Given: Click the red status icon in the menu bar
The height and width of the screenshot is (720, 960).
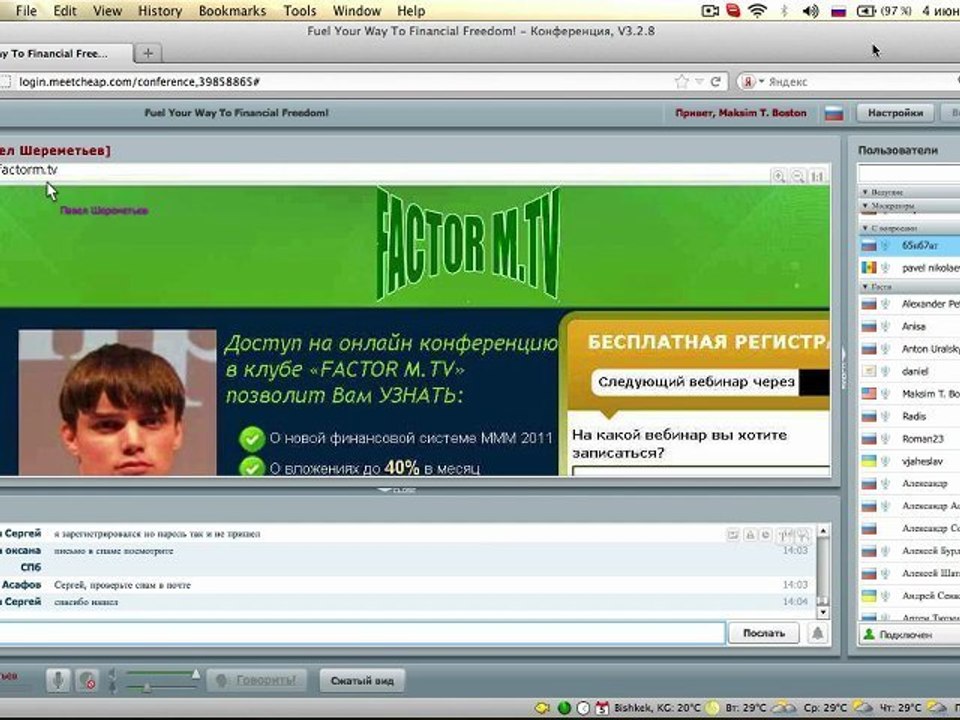Looking at the screenshot, I should coord(733,10).
